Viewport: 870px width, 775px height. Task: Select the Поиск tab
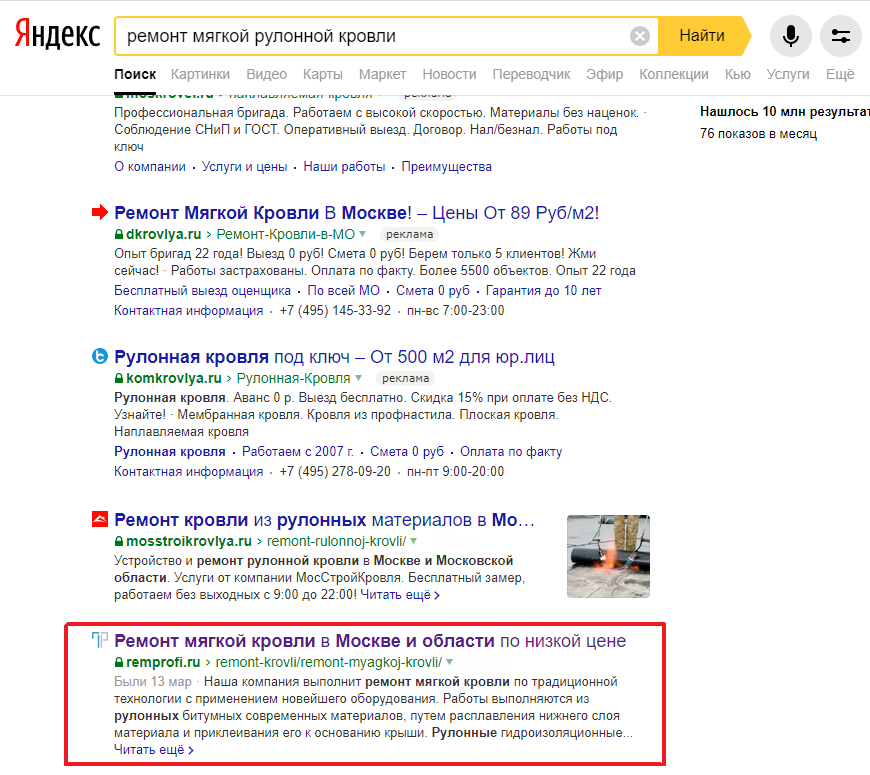135,74
